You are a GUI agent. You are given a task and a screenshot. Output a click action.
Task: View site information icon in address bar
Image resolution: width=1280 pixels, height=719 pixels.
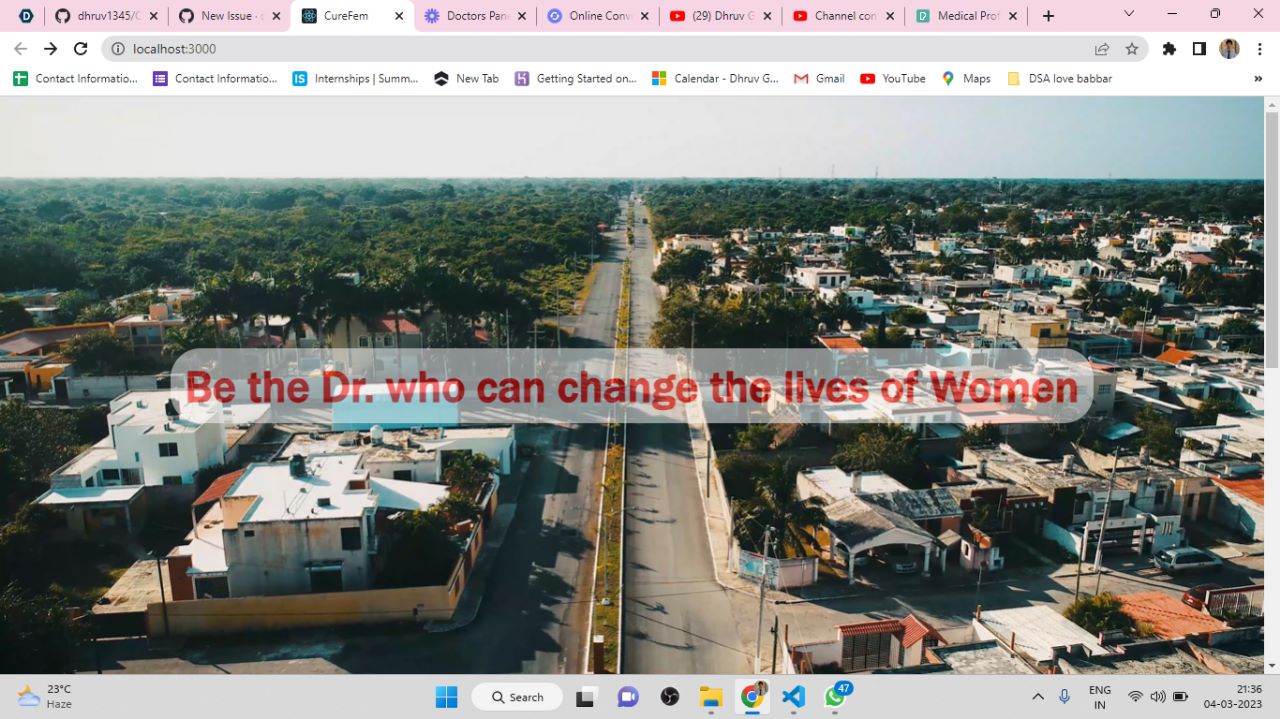click(x=118, y=49)
